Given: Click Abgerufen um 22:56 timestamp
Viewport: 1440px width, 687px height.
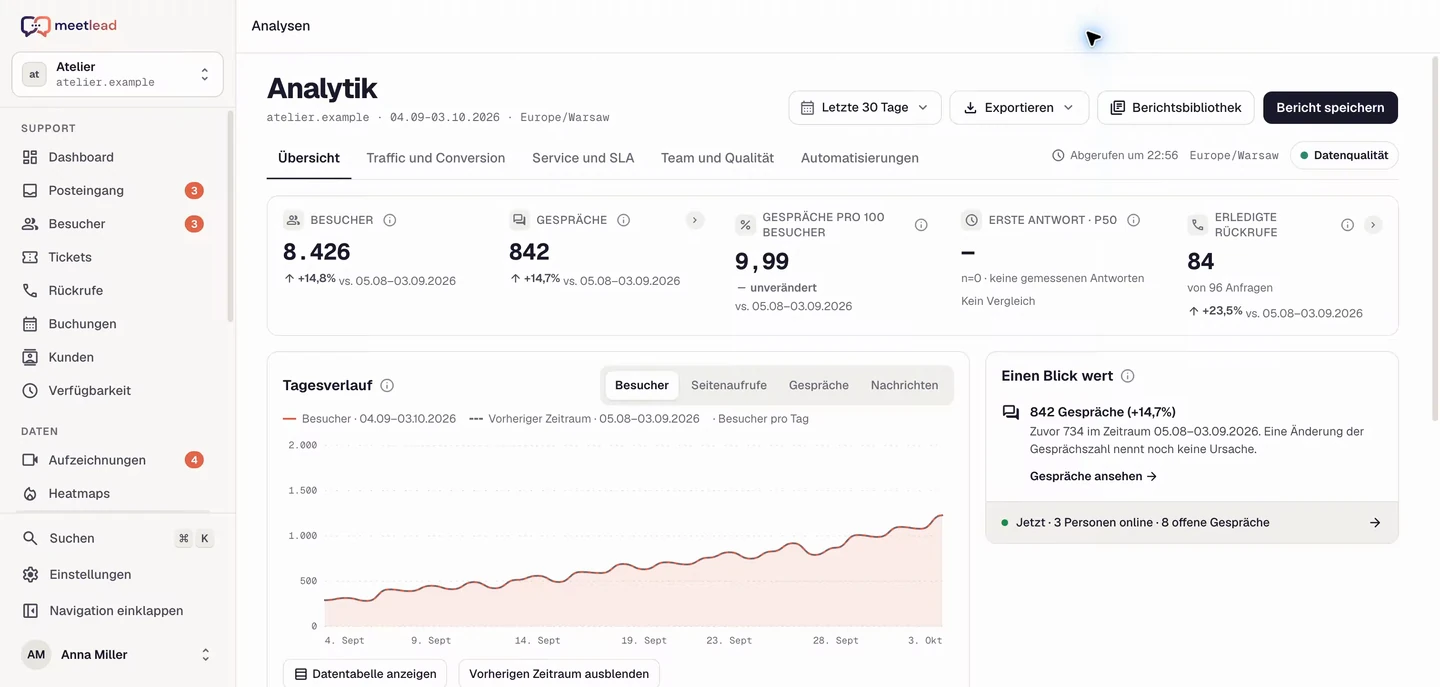Looking at the screenshot, I should 1115,156.
